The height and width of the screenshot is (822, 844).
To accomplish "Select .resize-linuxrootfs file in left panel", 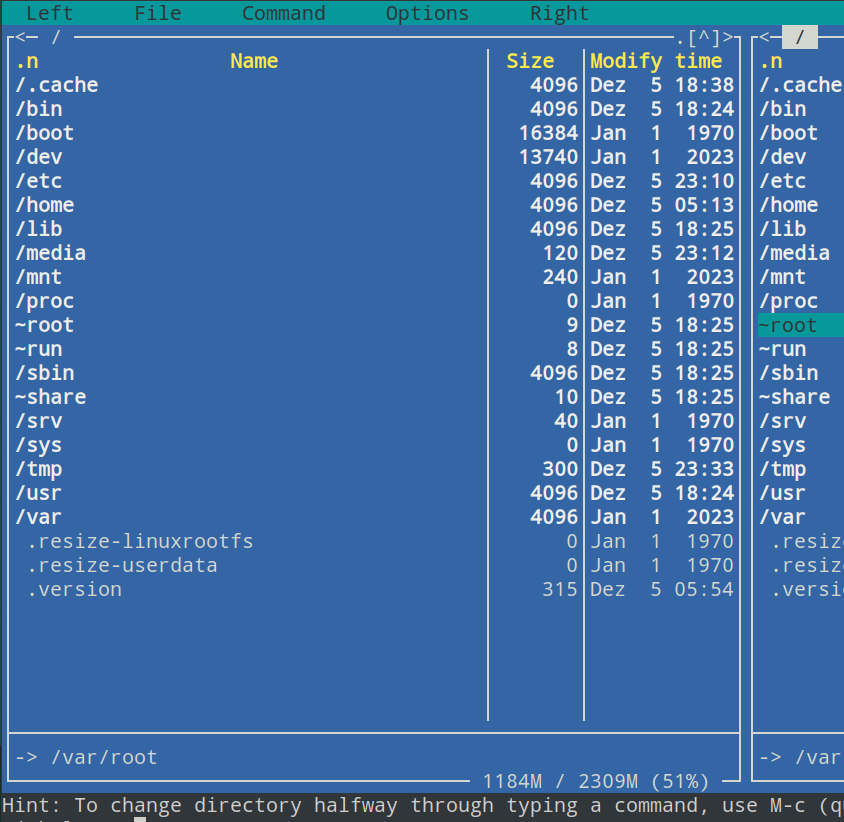I will (x=139, y=541).
